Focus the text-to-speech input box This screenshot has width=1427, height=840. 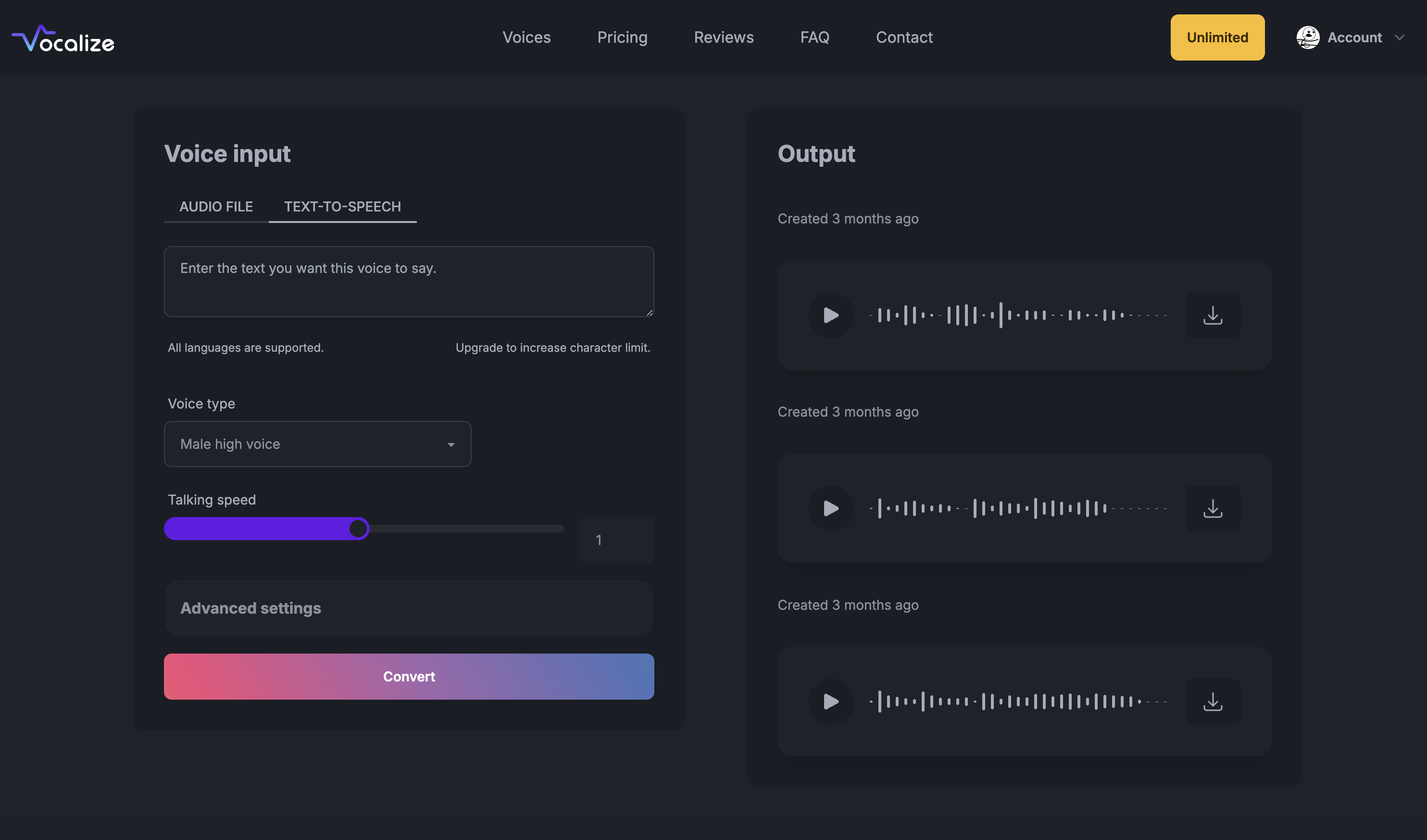tap(408, 281)
